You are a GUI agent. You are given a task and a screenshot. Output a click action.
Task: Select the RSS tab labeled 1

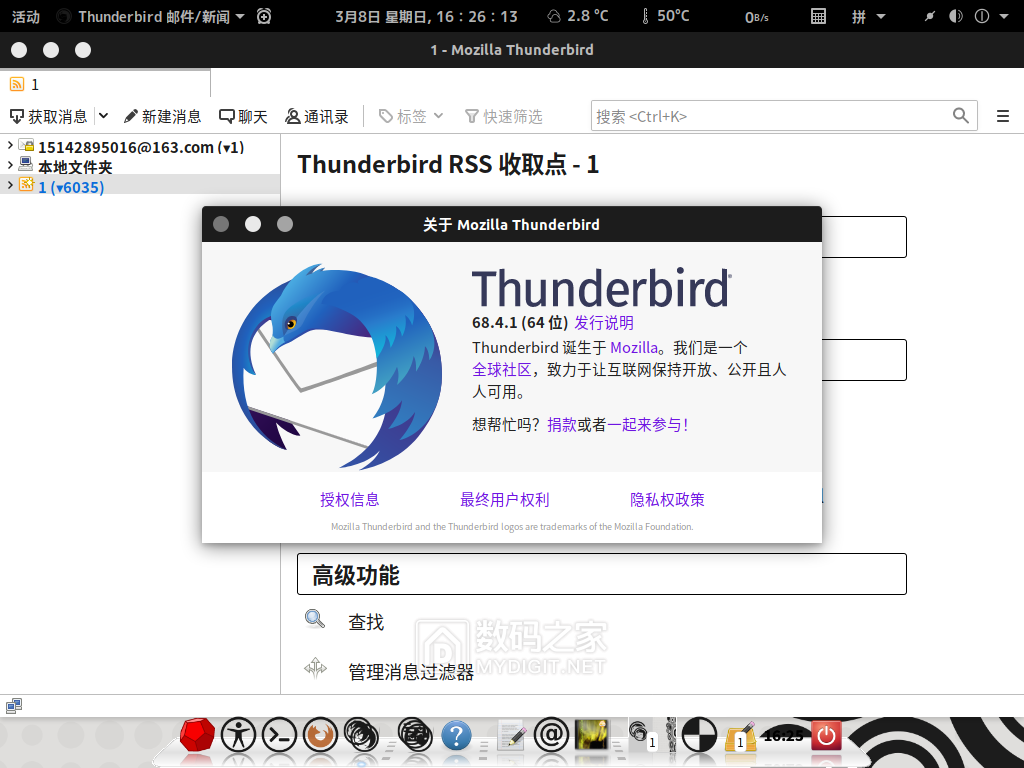(x=105, y=84)
